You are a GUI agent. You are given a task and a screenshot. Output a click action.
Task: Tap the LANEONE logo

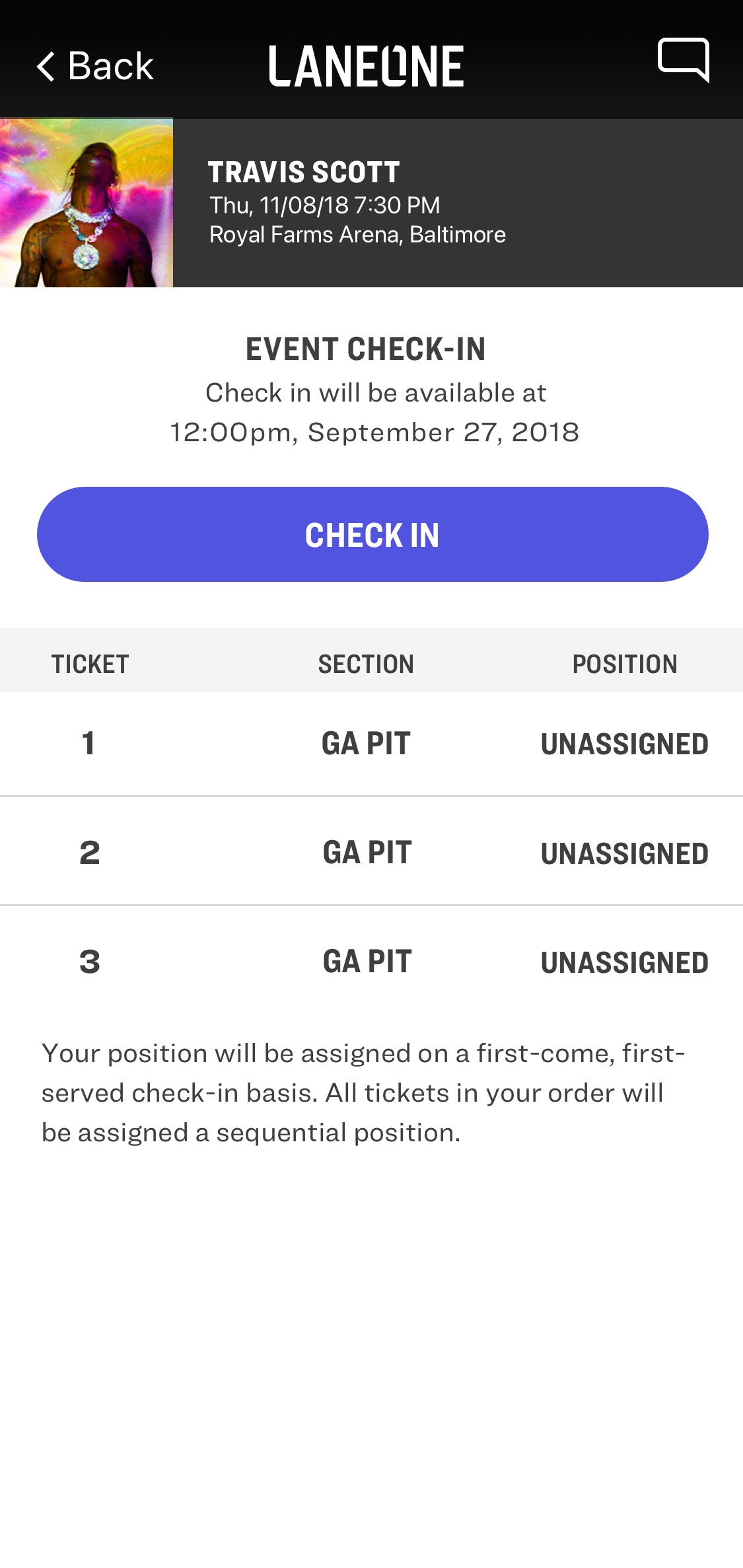[x=366, y=67]
